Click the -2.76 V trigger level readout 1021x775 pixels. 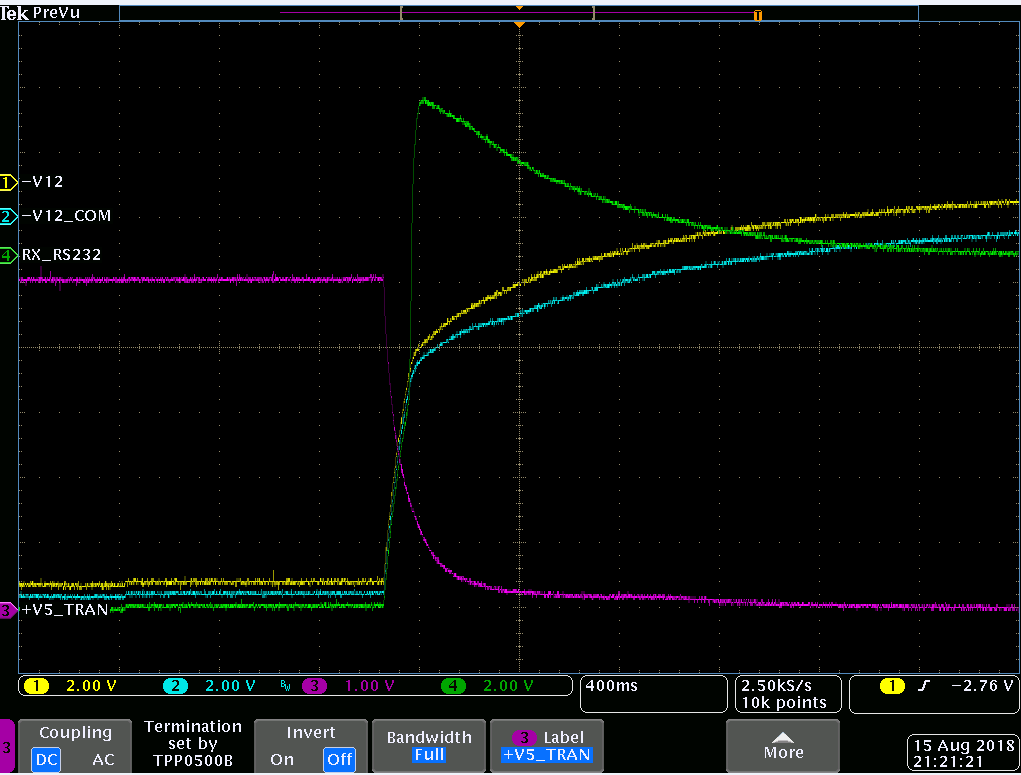[x=982, y=686]
